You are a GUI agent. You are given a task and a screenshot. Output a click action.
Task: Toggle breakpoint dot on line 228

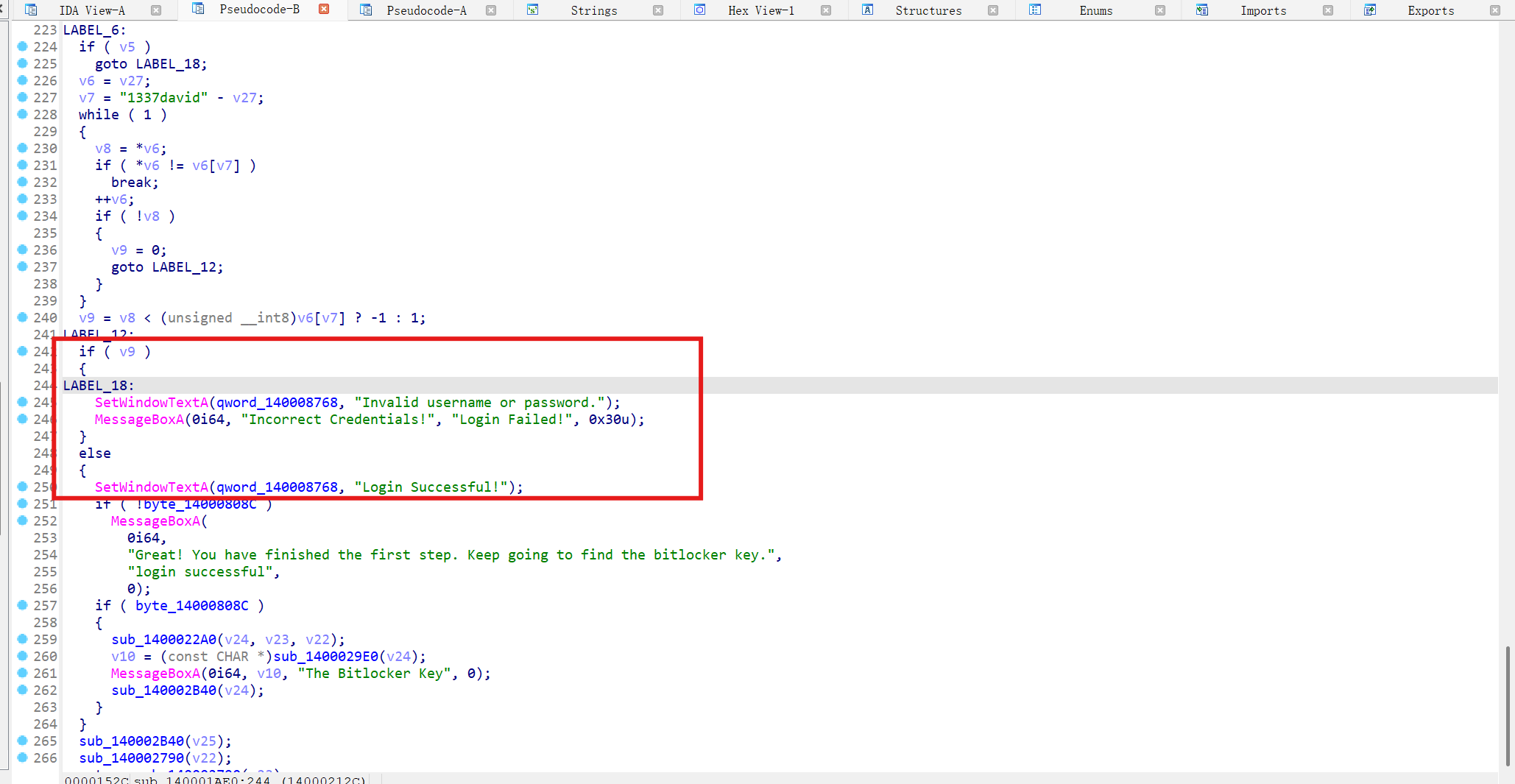click(x=22, y=114)
